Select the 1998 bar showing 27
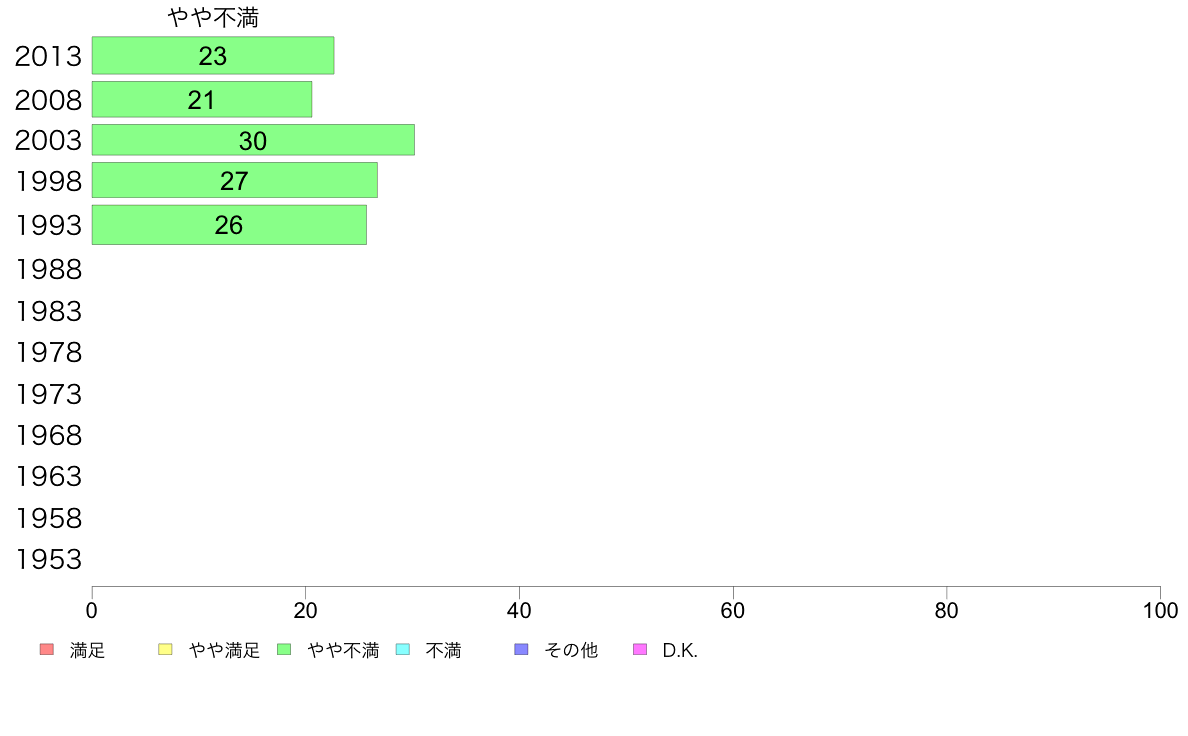The width and height of the screenshot is (1188, 736). tap(235, 180)
